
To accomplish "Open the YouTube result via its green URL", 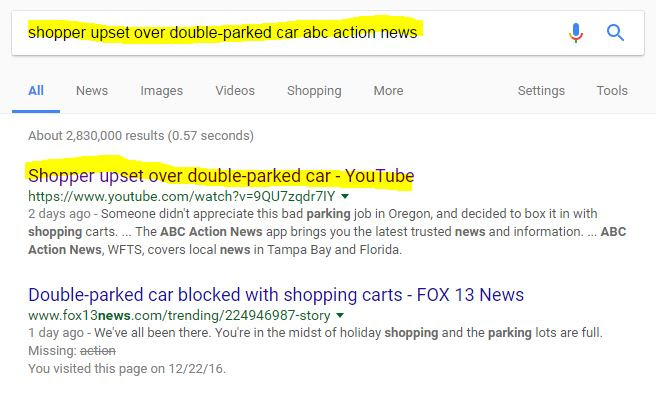I will [x=182, y=196].
